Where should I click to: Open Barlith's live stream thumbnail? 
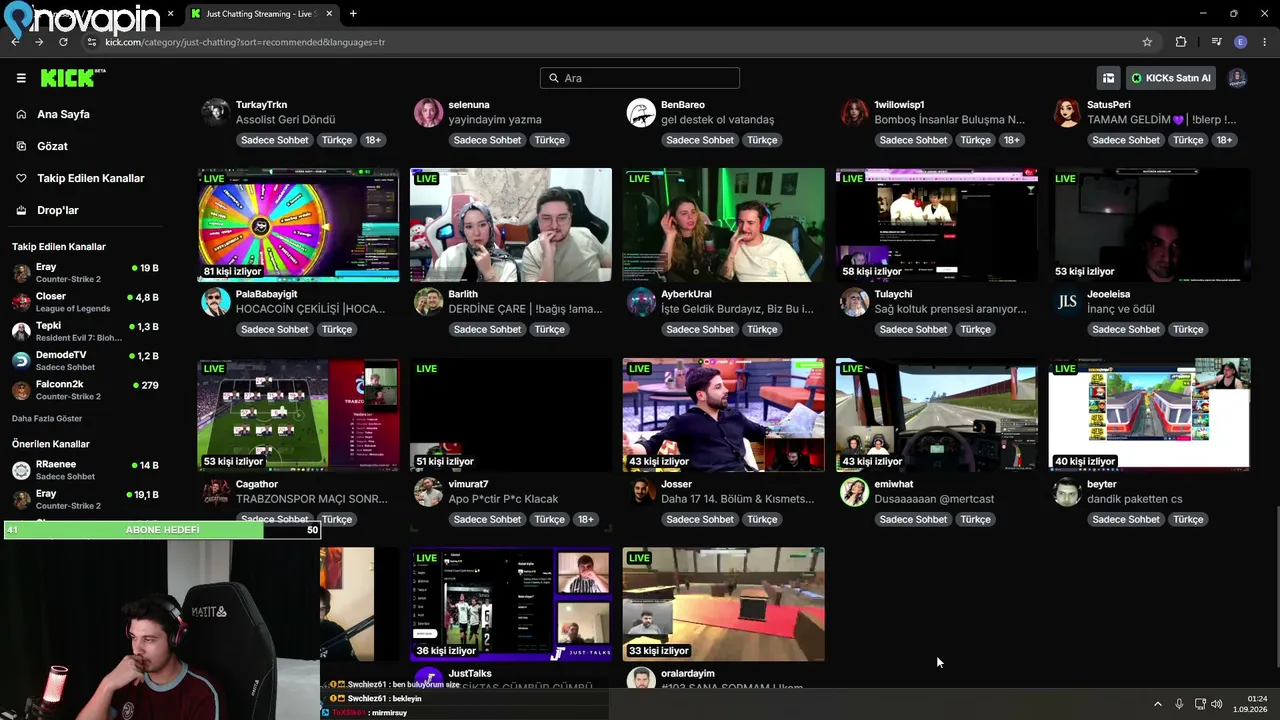(511, 224)
